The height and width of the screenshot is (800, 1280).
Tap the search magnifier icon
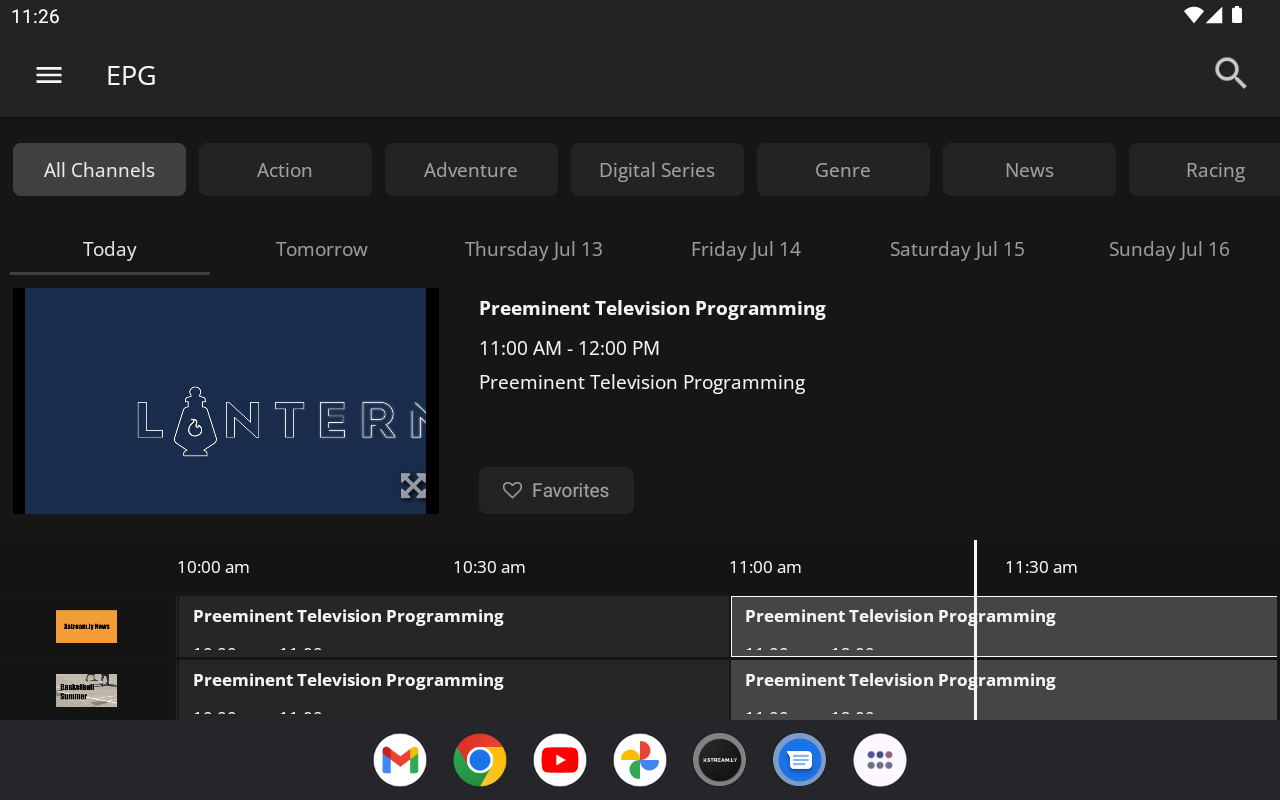(x=1230, y=73)
